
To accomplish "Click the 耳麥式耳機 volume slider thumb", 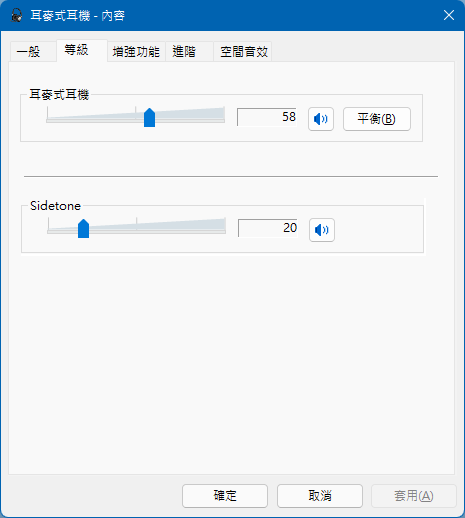I will pyautogui.click(x=149, y=118).
